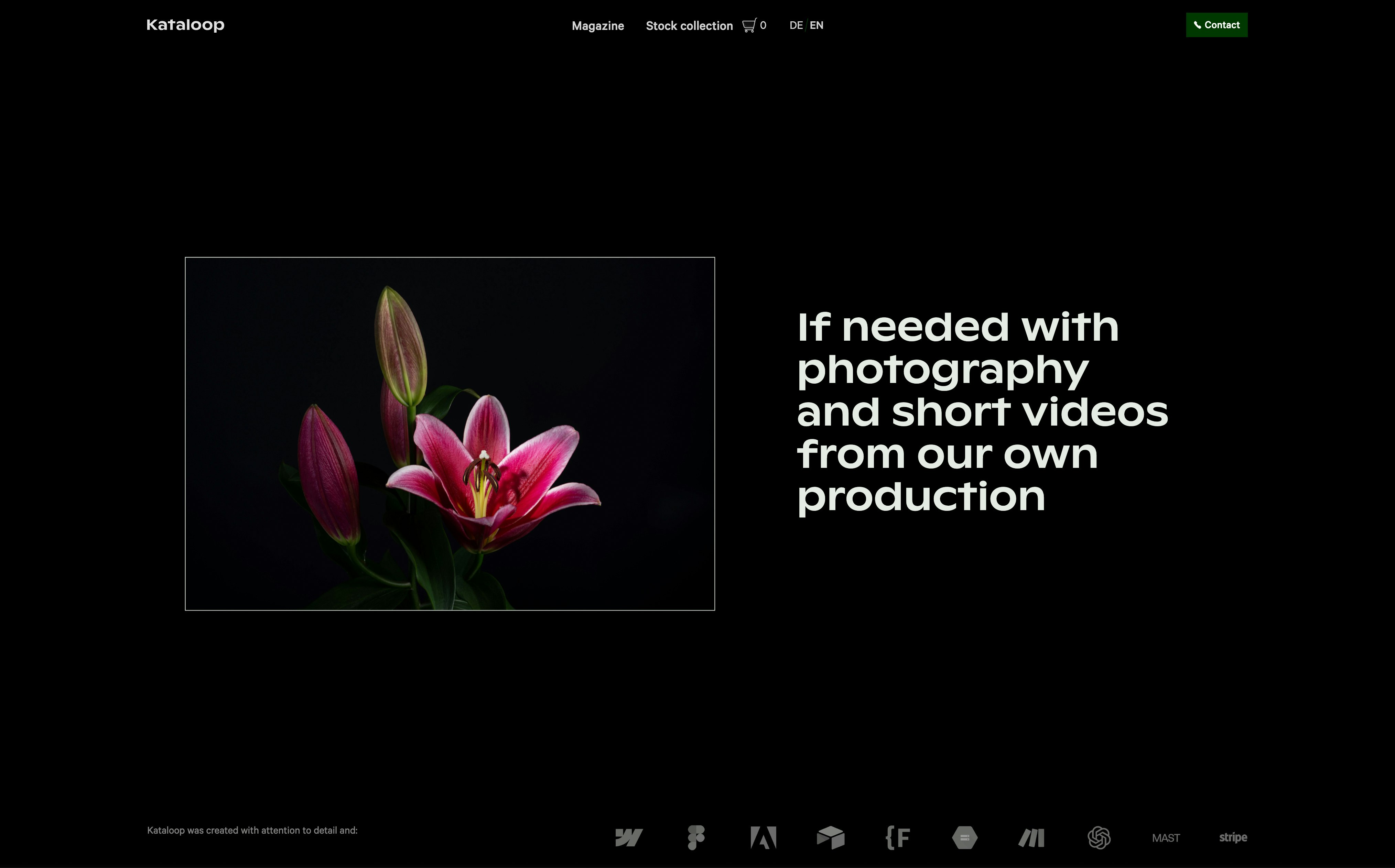The width and height of the screenshot is (1395, 868).
Task: Click the cart item counter showing 0
Action: 763,25
